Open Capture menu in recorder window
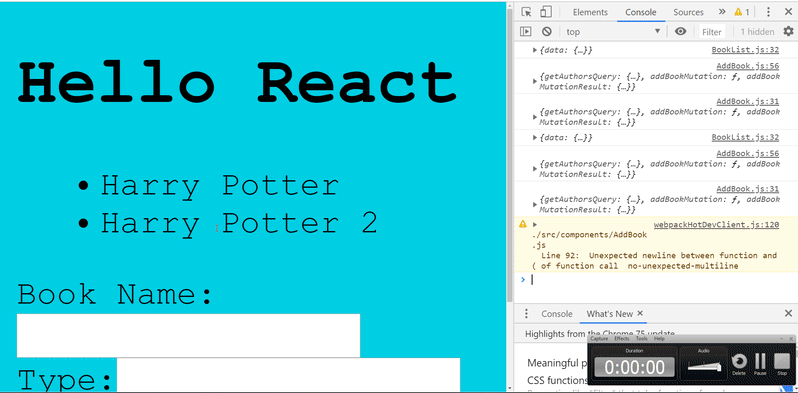798x393 pixels. click(599, 339)
